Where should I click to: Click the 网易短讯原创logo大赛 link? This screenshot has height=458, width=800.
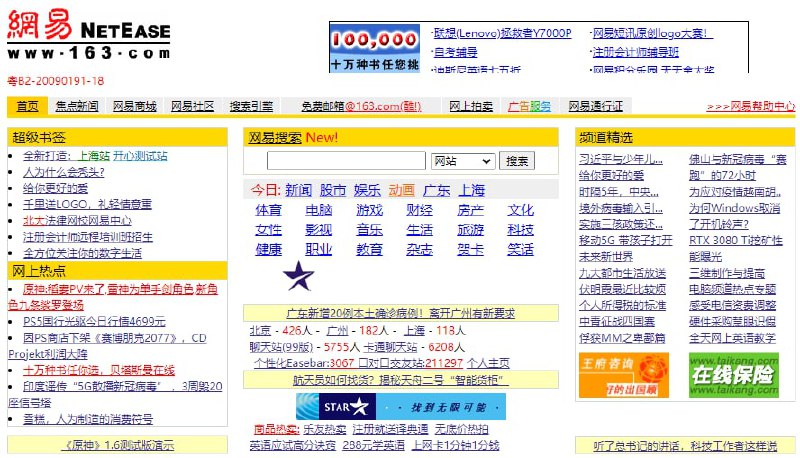coord(653,33)
